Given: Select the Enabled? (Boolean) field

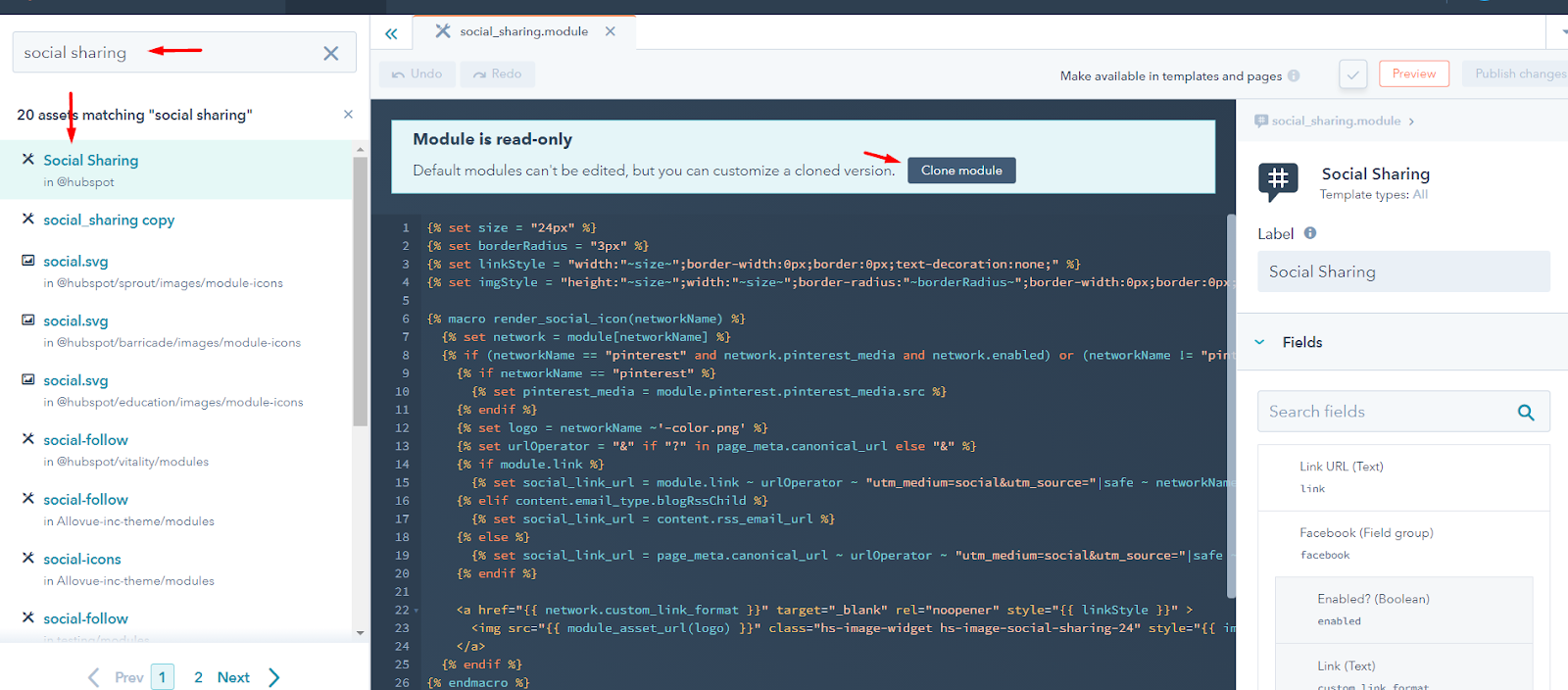Looking at the screenshot, I should pyautogui.click(x=1403, y=610).
